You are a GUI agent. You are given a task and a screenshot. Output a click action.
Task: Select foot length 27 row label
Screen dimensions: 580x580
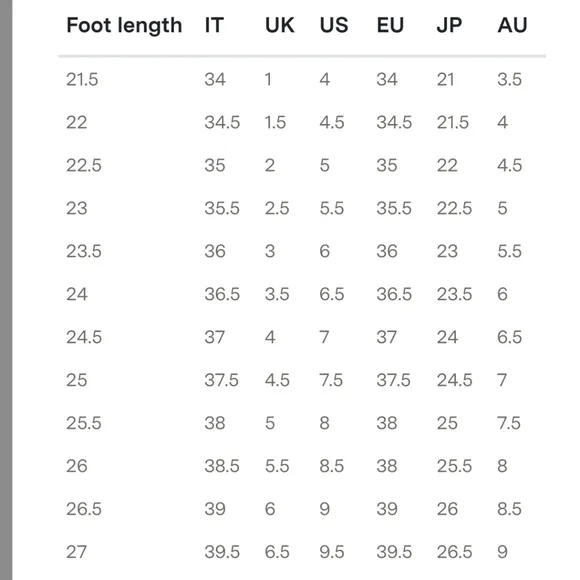77,552
